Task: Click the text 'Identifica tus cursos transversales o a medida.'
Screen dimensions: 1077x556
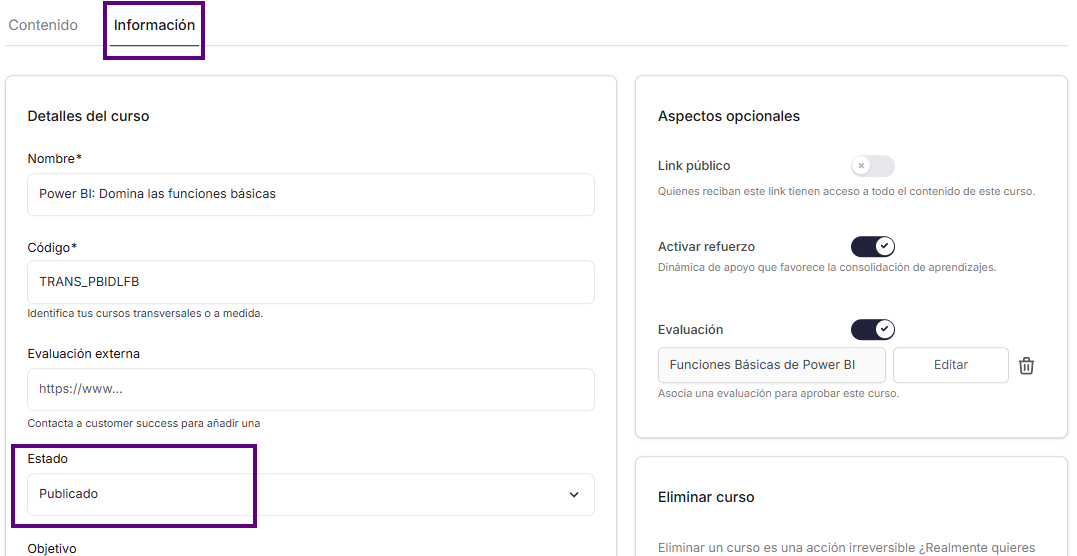Action: [x=146, y=313]
